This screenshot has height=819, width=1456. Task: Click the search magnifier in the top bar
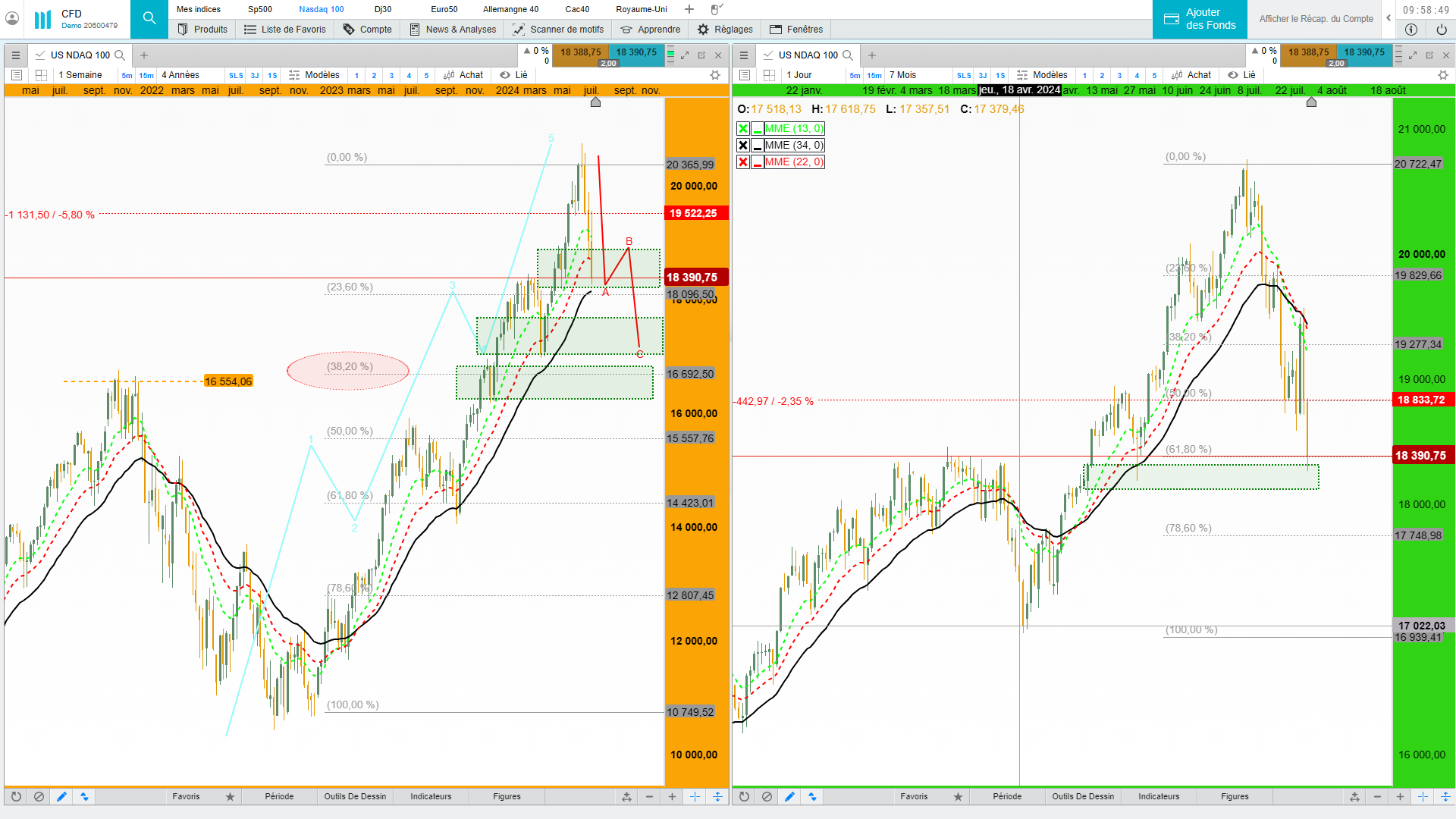[x=149, y=18]
